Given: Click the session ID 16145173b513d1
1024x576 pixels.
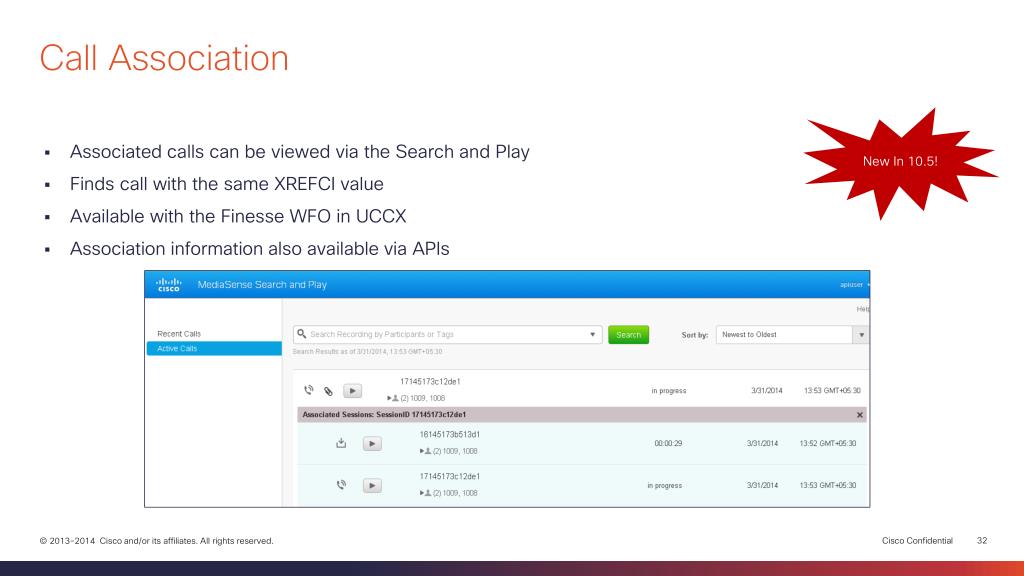Looking at the screenshot, I should click(449, 434).
